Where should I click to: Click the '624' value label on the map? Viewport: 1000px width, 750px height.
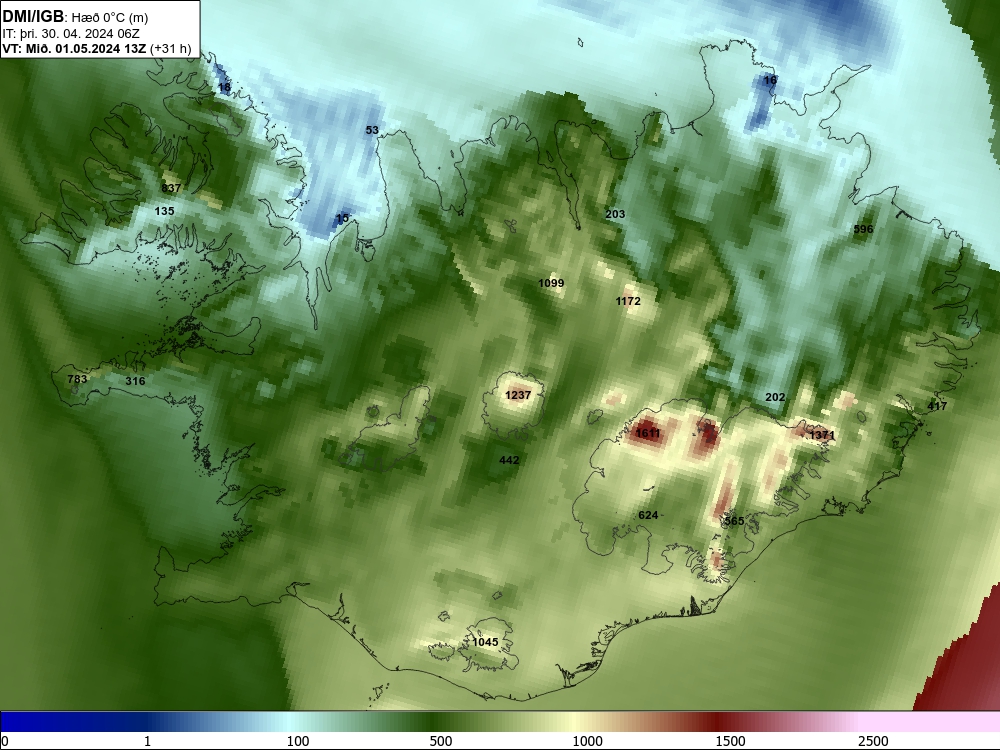point(648,515)
